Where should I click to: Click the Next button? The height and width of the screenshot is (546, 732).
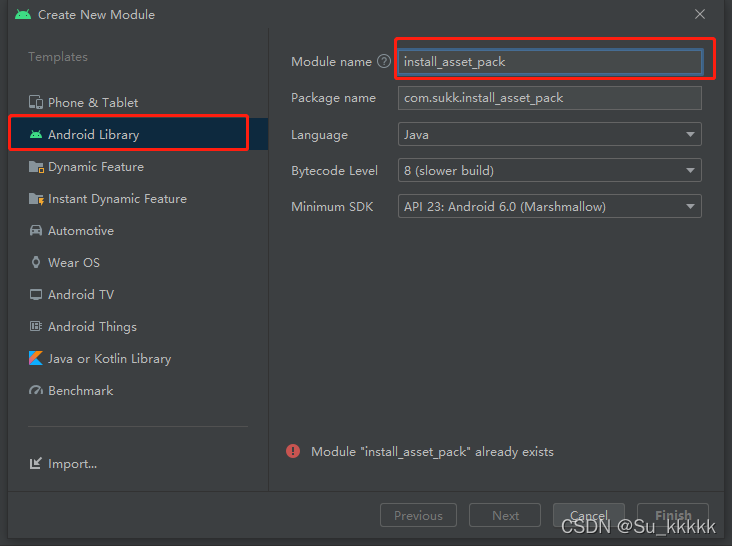click(505, 515)
